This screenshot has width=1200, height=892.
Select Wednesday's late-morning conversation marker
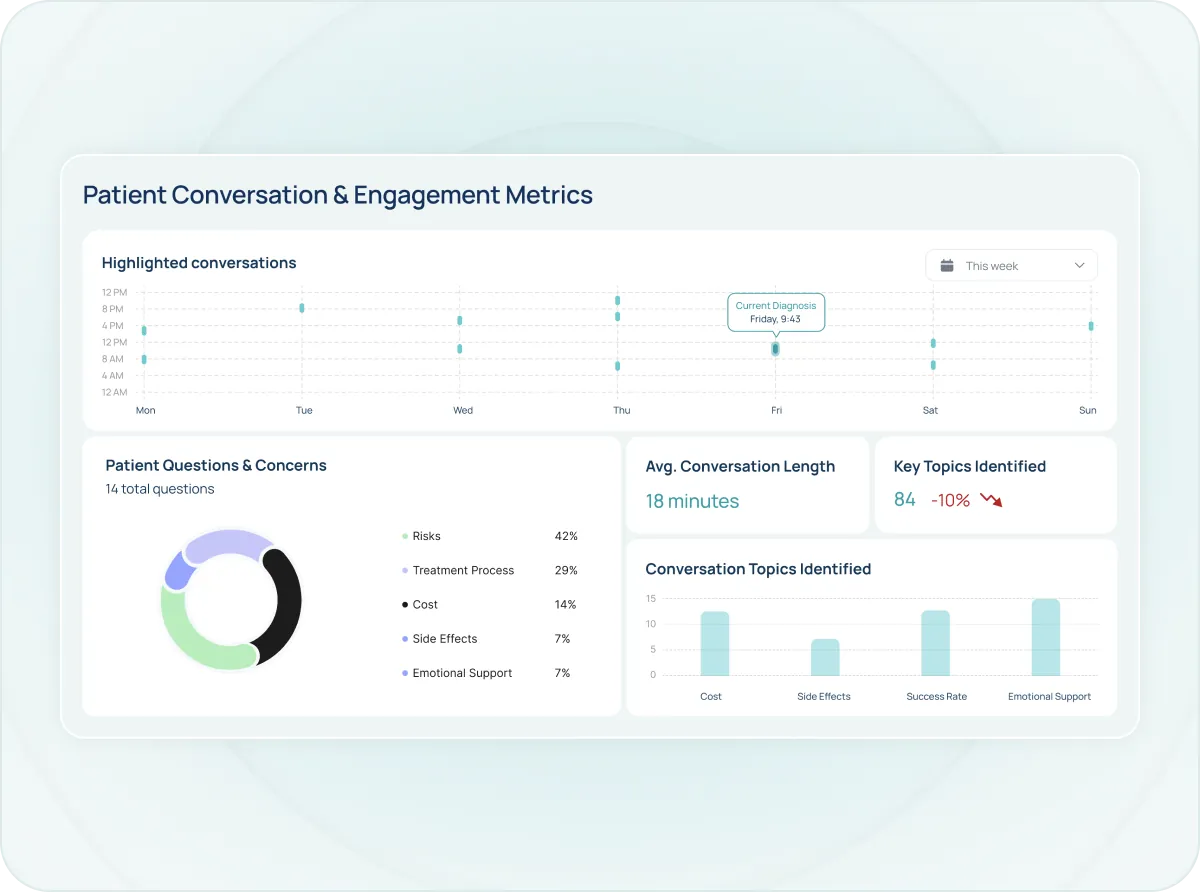coord(460,348)
